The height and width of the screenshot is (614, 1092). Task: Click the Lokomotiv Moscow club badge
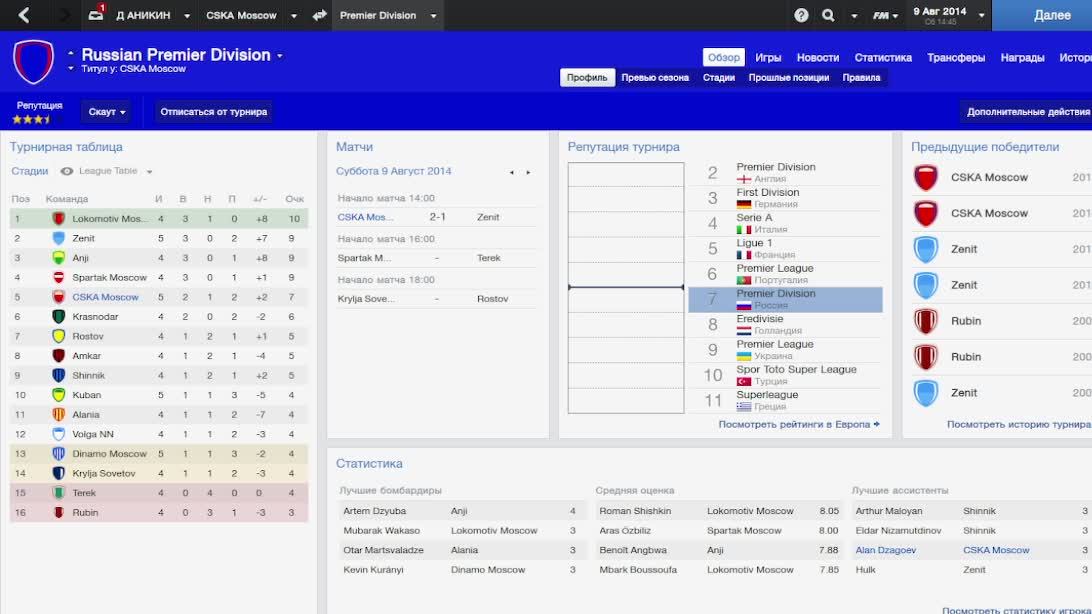[x=58, y=219]
